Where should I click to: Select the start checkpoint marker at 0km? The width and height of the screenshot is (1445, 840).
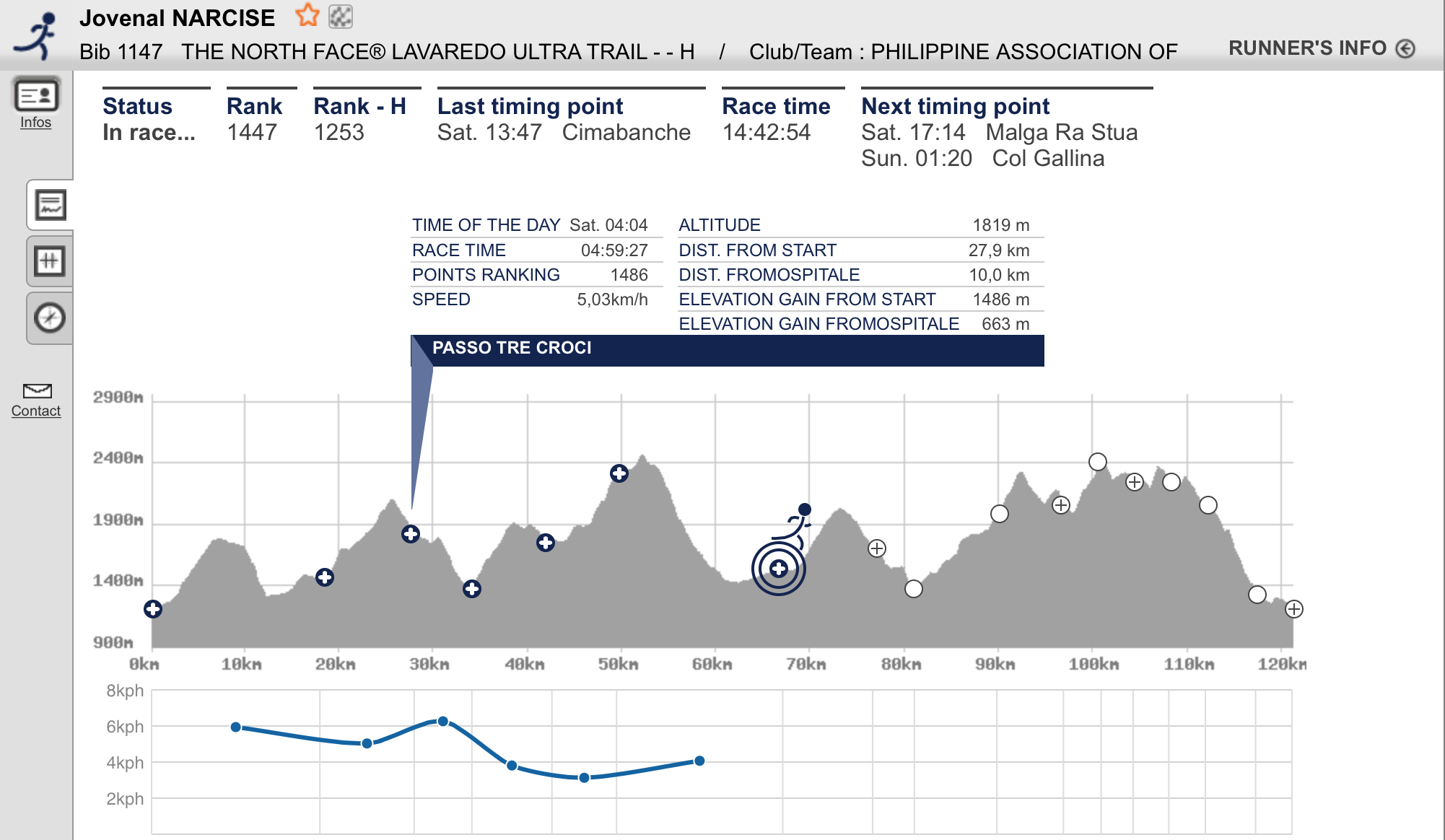tap(153, 609)
